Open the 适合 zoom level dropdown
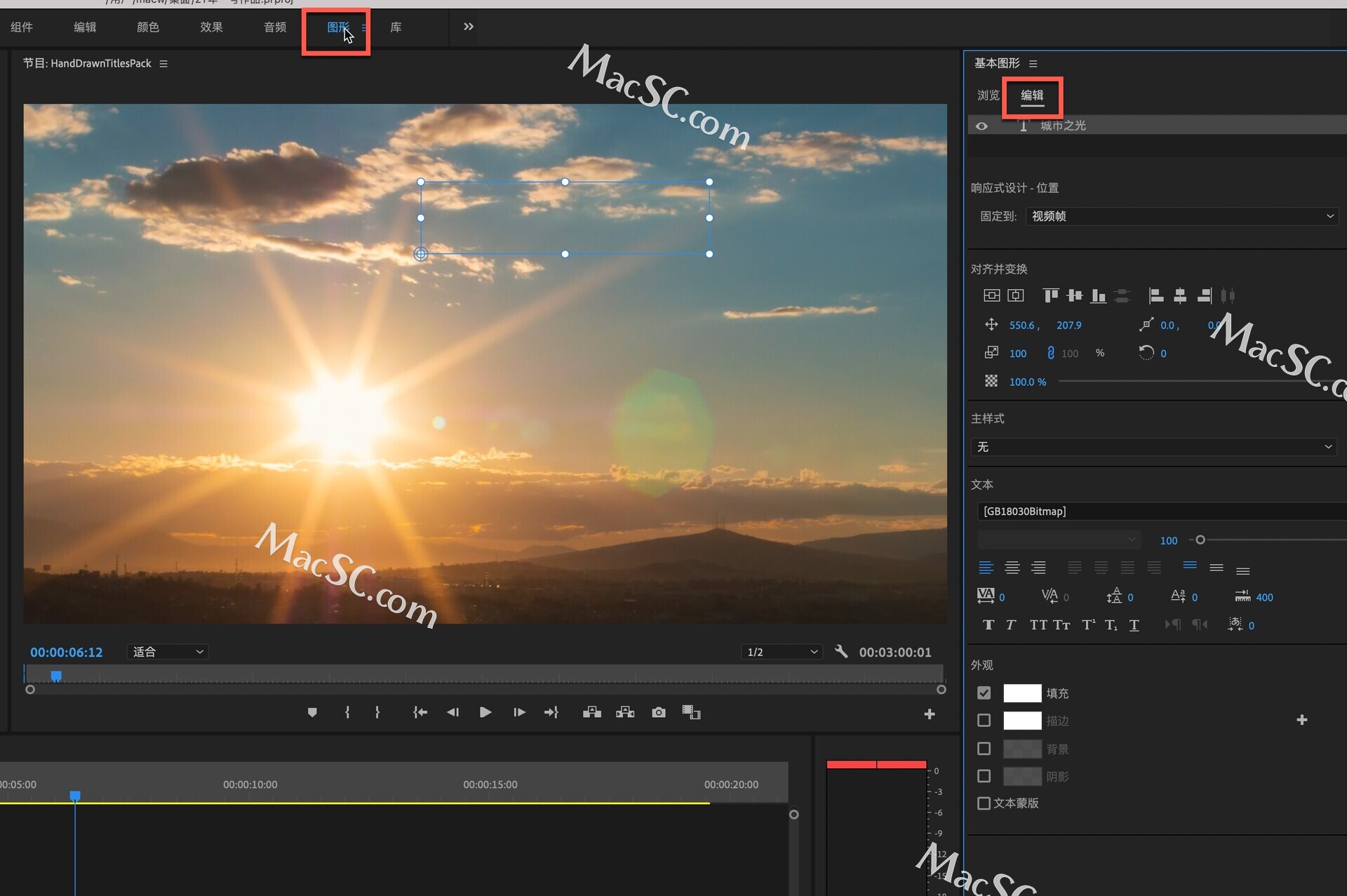The height and width of the screenshot is (896, 1347). click(x=168, y=651)
